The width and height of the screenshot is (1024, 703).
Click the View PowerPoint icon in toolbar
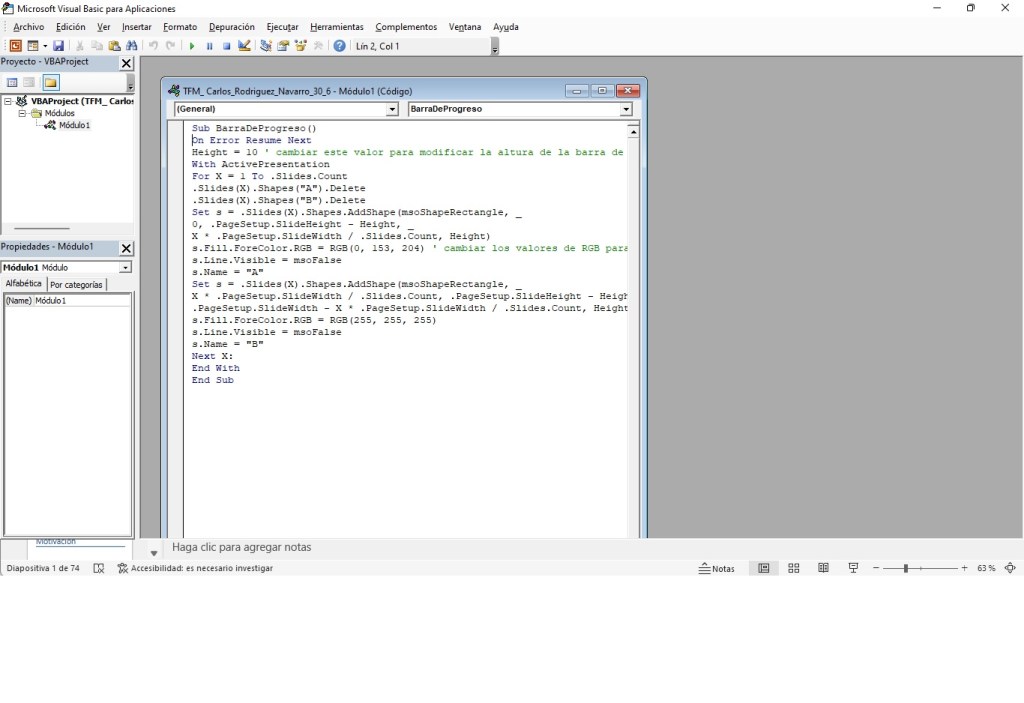pyautogui.click(x=15, y=46)
